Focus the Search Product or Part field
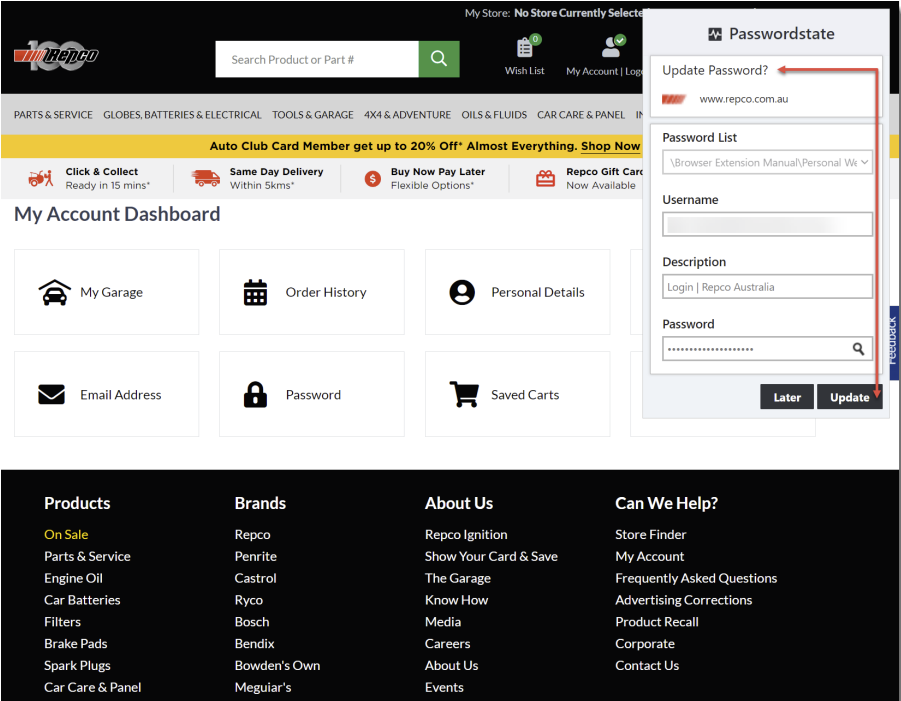Screen dimensions: 901x701 point(317,59)
